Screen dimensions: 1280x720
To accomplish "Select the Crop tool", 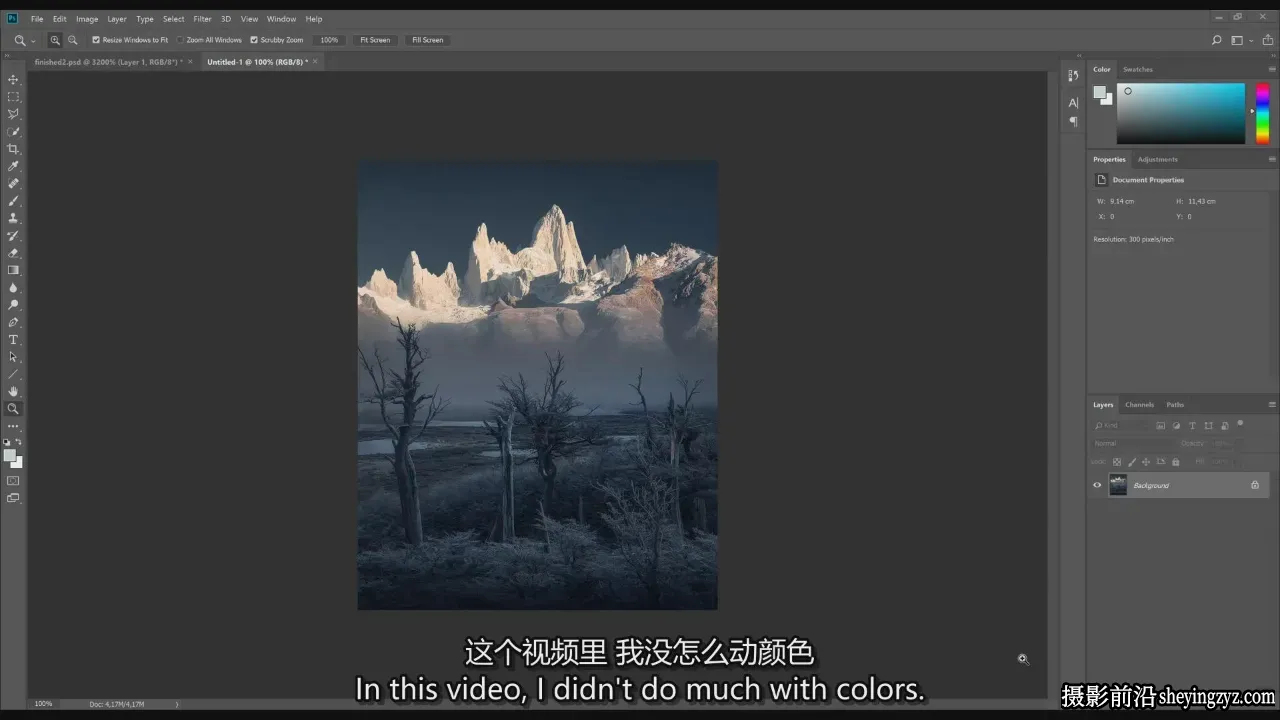I will tap(13, 148).
